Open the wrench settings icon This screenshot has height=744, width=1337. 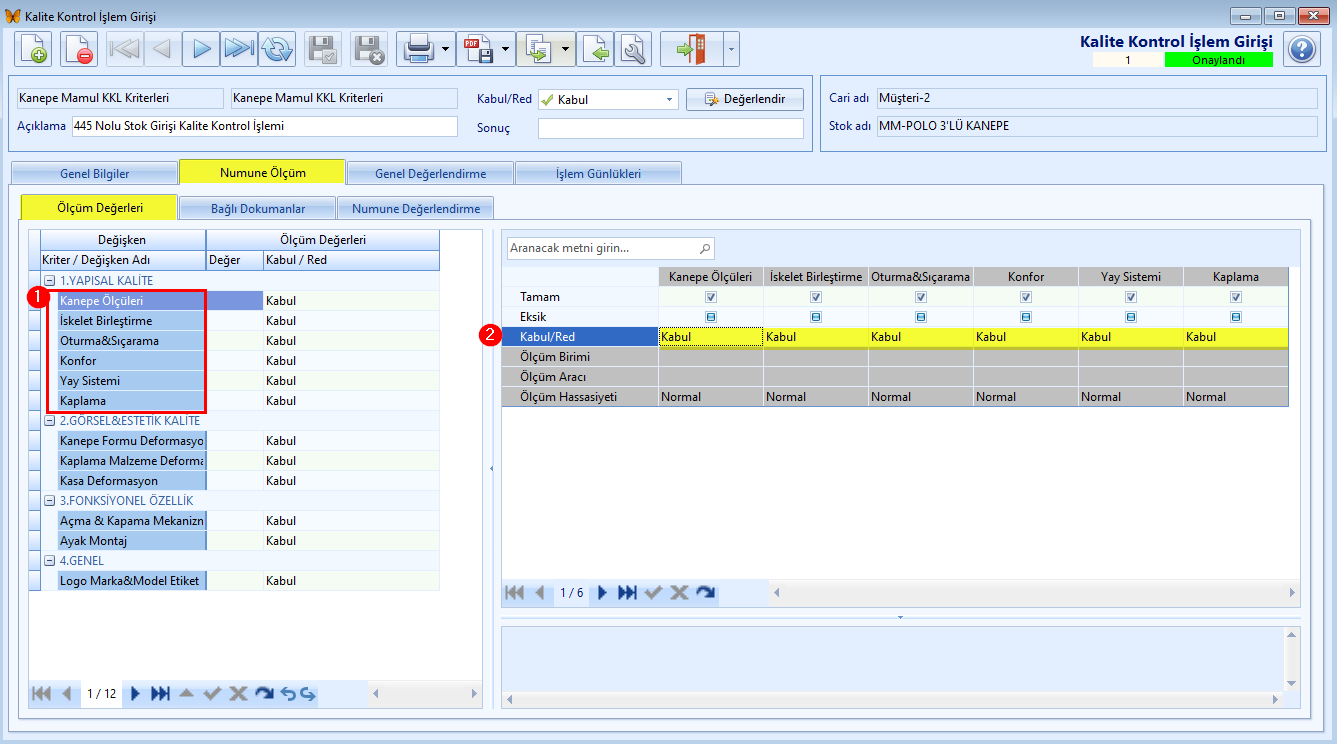pyautogui.click(x=633, y=48)
